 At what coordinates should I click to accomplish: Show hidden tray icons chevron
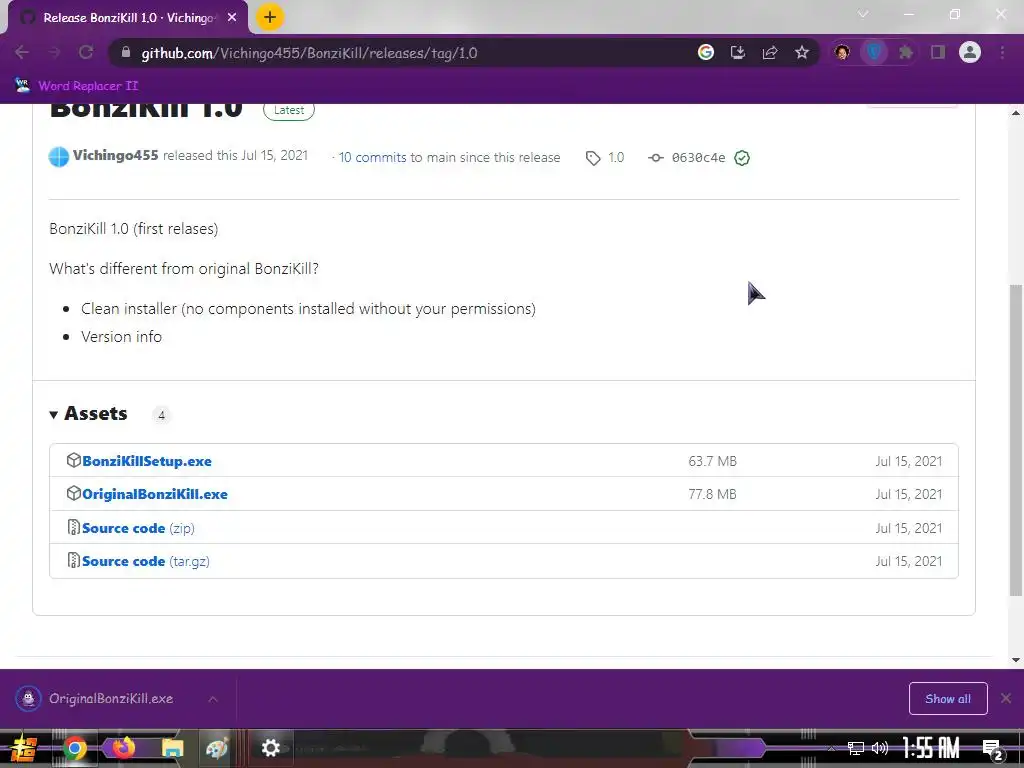pos(831,748)
